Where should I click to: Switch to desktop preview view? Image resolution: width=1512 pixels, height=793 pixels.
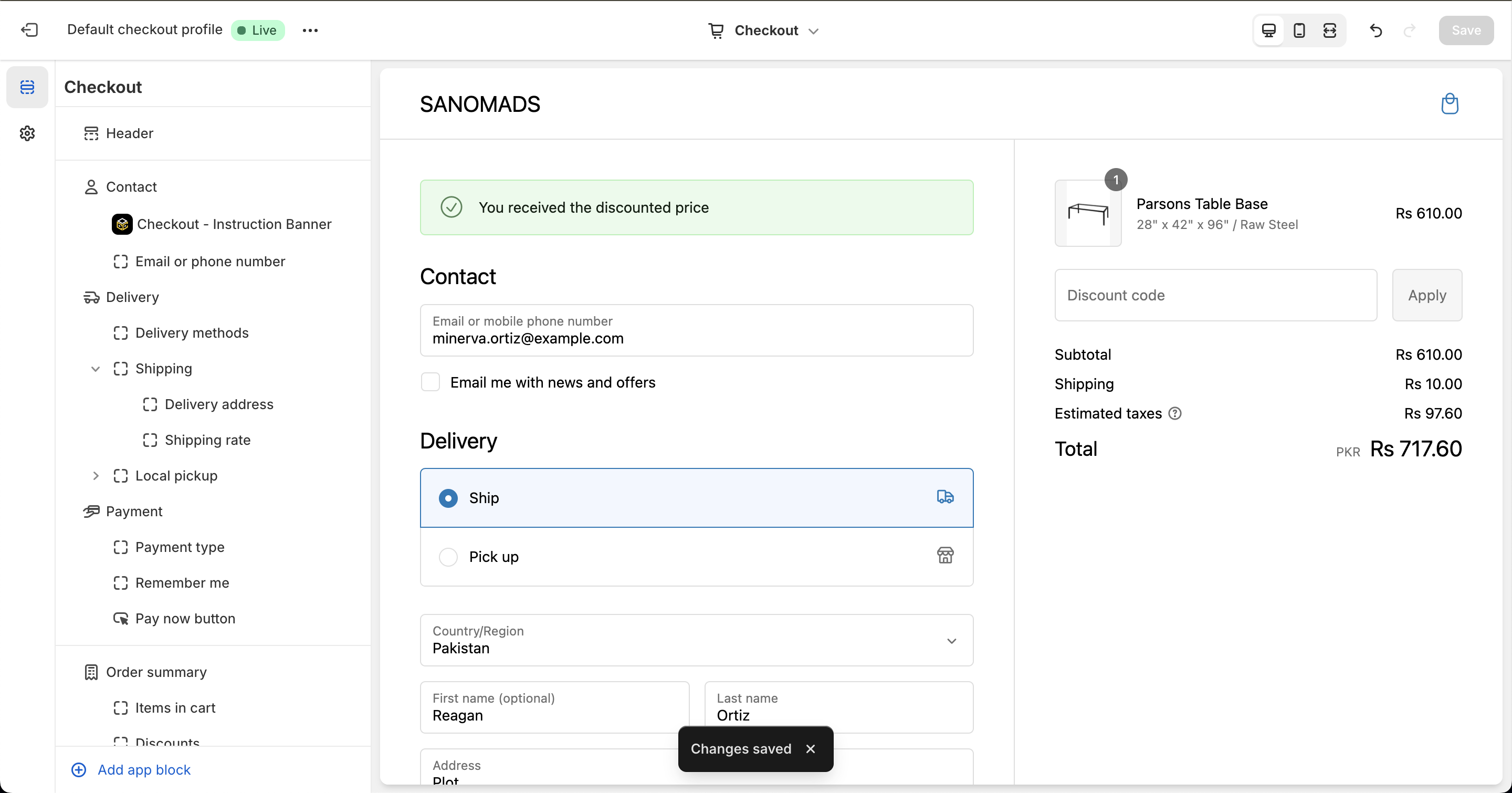click(1268, 30)
